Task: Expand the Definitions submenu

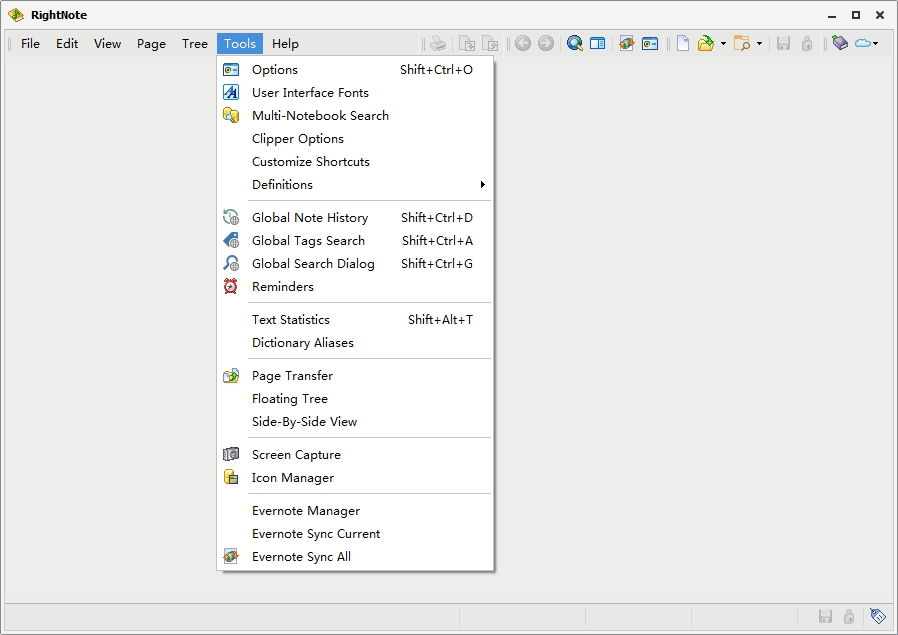Action: coord(355,184)
